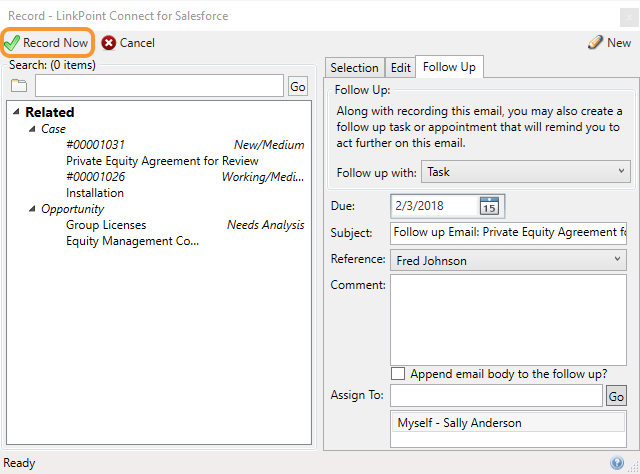Click the help question mark icon
640x474 pixels.
coord(617,463)
